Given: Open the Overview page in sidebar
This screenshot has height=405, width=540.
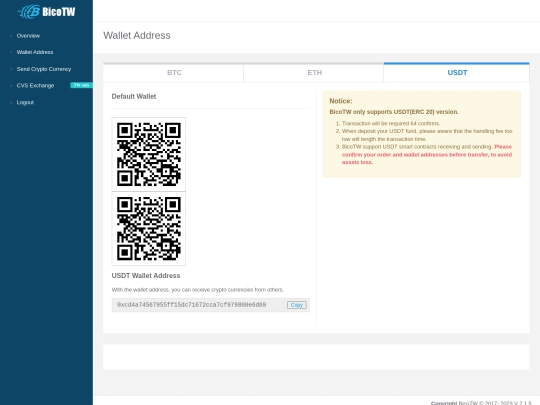Looking at the screenshot, I should 28,36.
